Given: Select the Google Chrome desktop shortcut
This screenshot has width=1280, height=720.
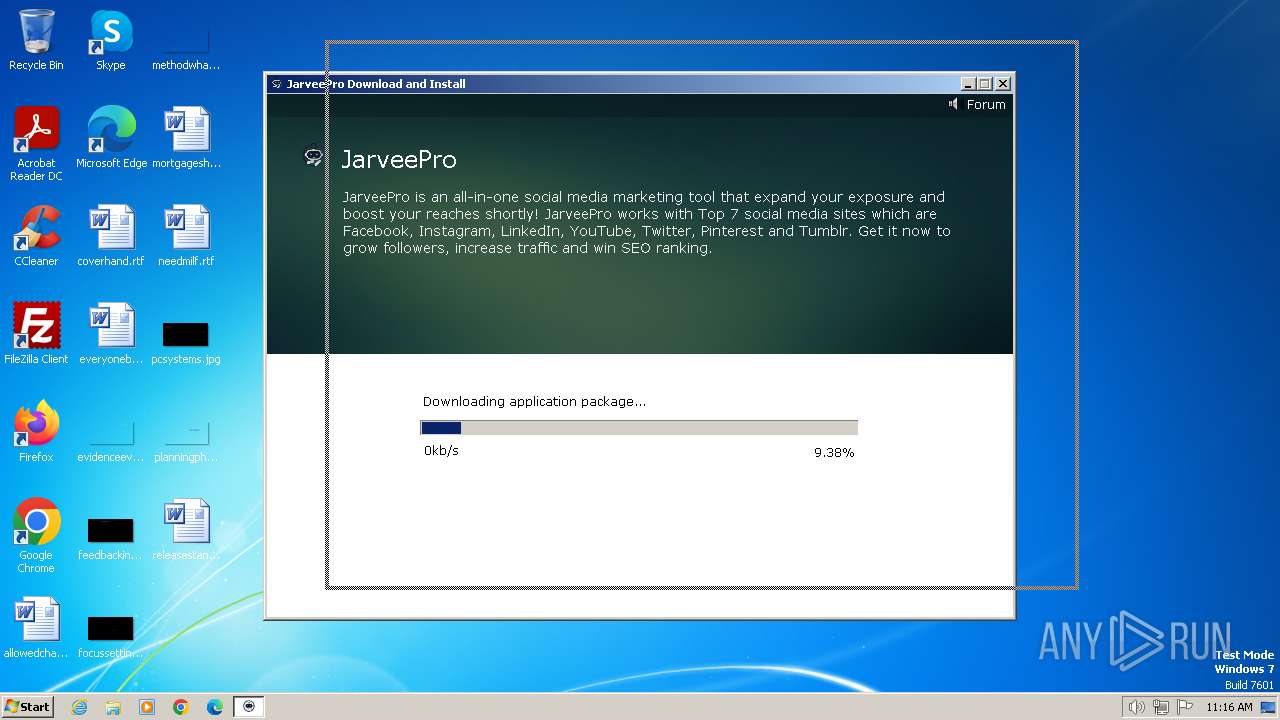Looking at the screenshot, I should 36,537.
